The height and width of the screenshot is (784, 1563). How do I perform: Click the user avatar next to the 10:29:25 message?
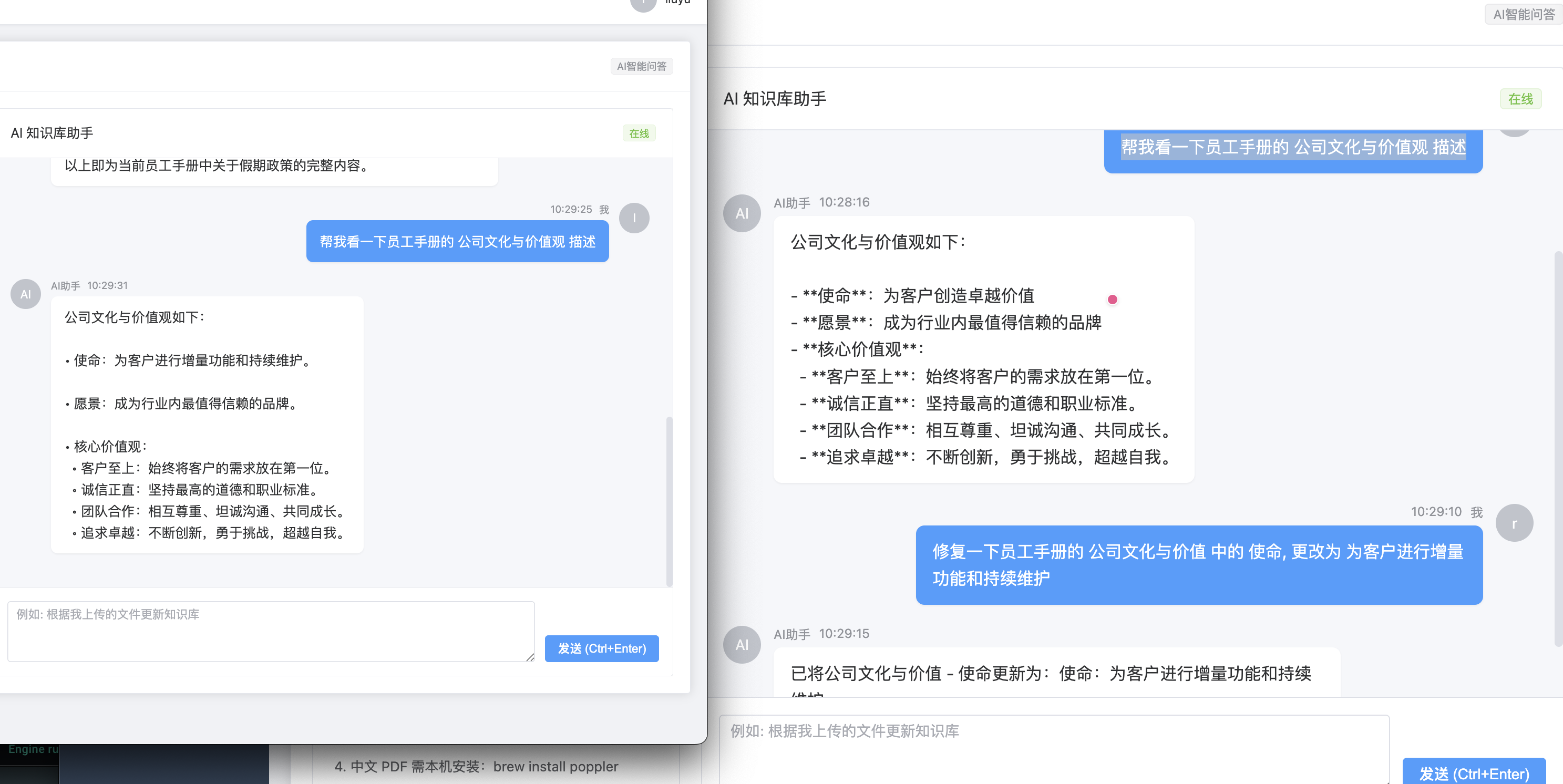tap(634, 218)
